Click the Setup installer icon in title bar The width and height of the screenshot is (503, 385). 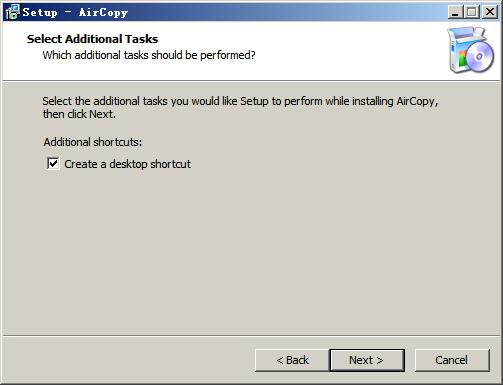pyautogui.click(x=12, y=12)
